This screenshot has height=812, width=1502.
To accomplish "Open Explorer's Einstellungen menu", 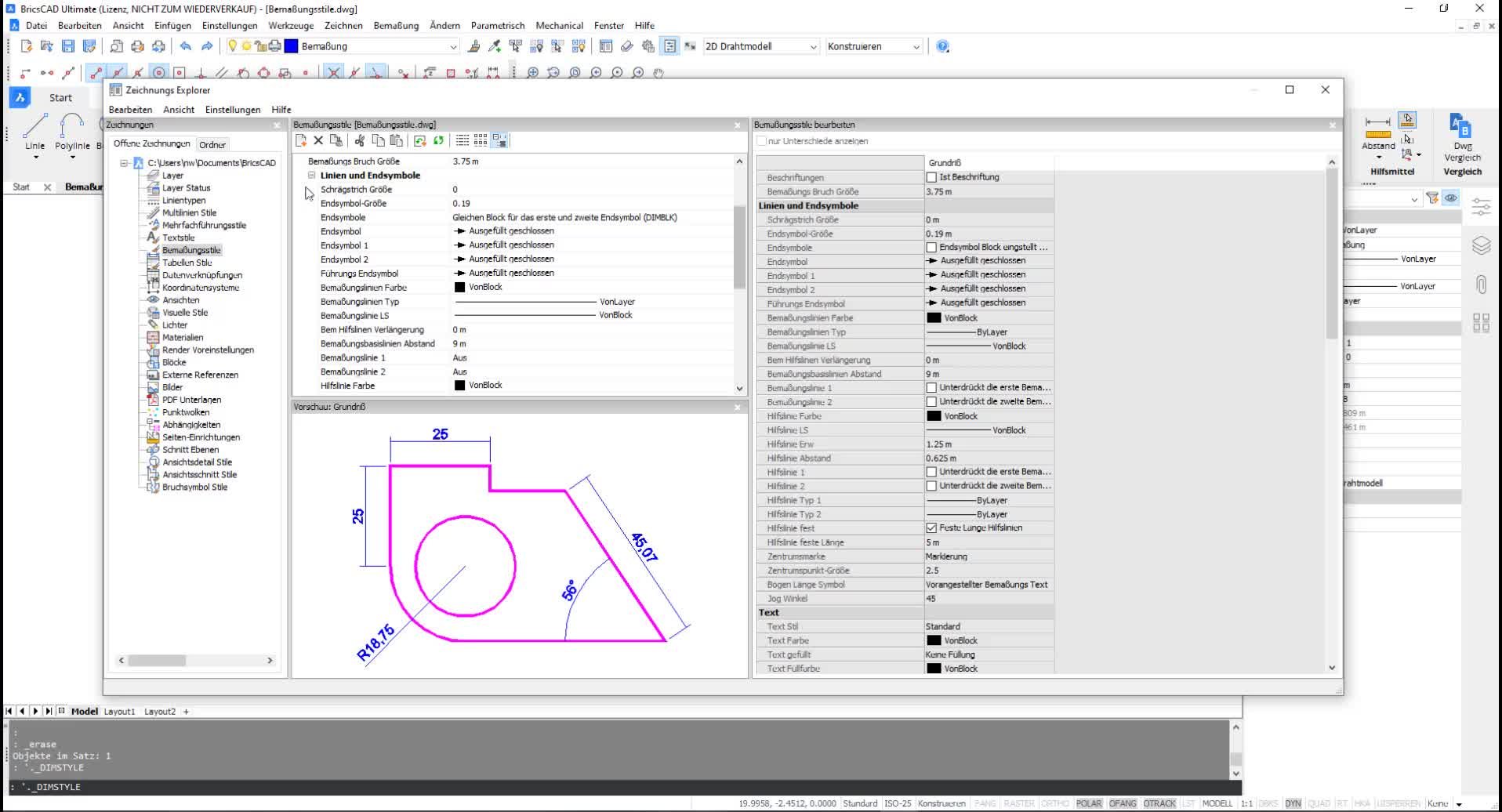I will (233, 110).
